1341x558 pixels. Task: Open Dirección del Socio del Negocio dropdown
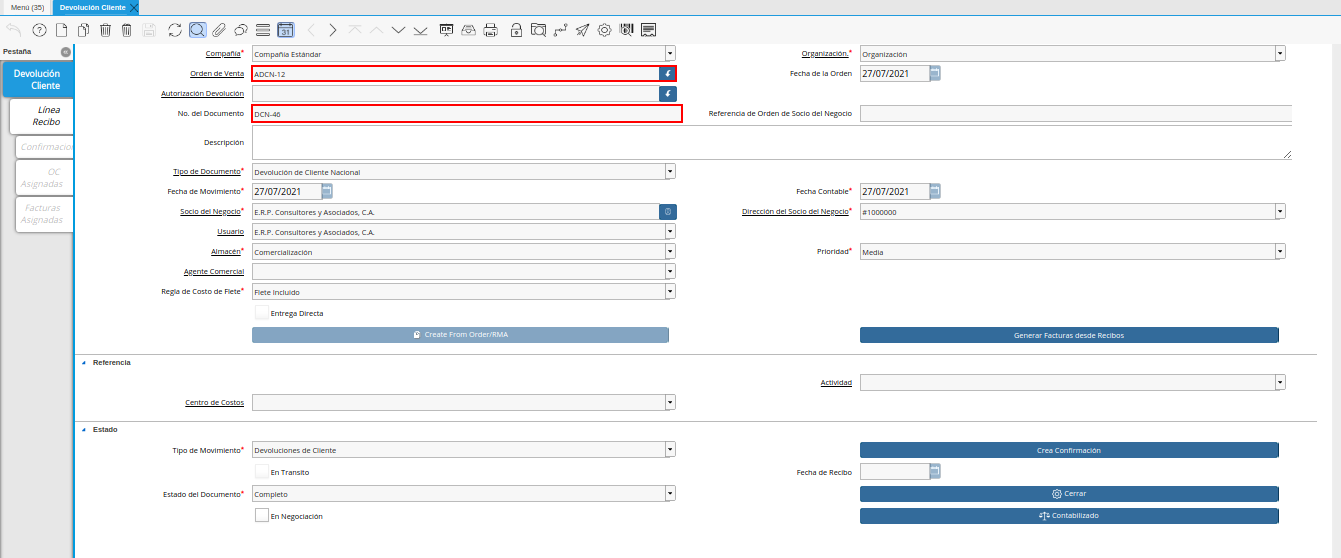[x=1280, y=212]
